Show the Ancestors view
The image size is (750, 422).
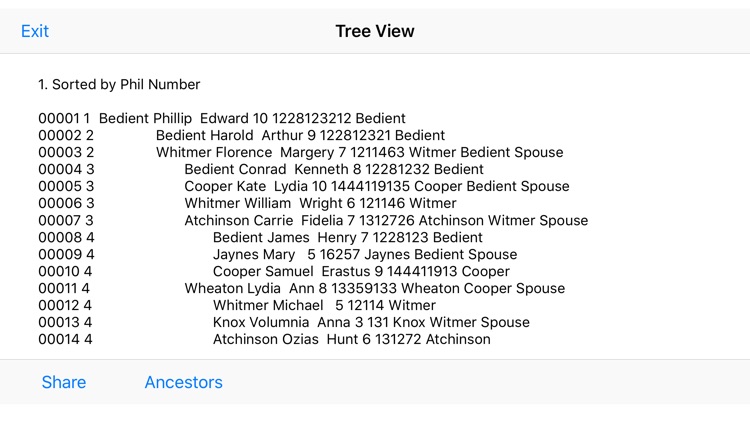tap(184, 382)
